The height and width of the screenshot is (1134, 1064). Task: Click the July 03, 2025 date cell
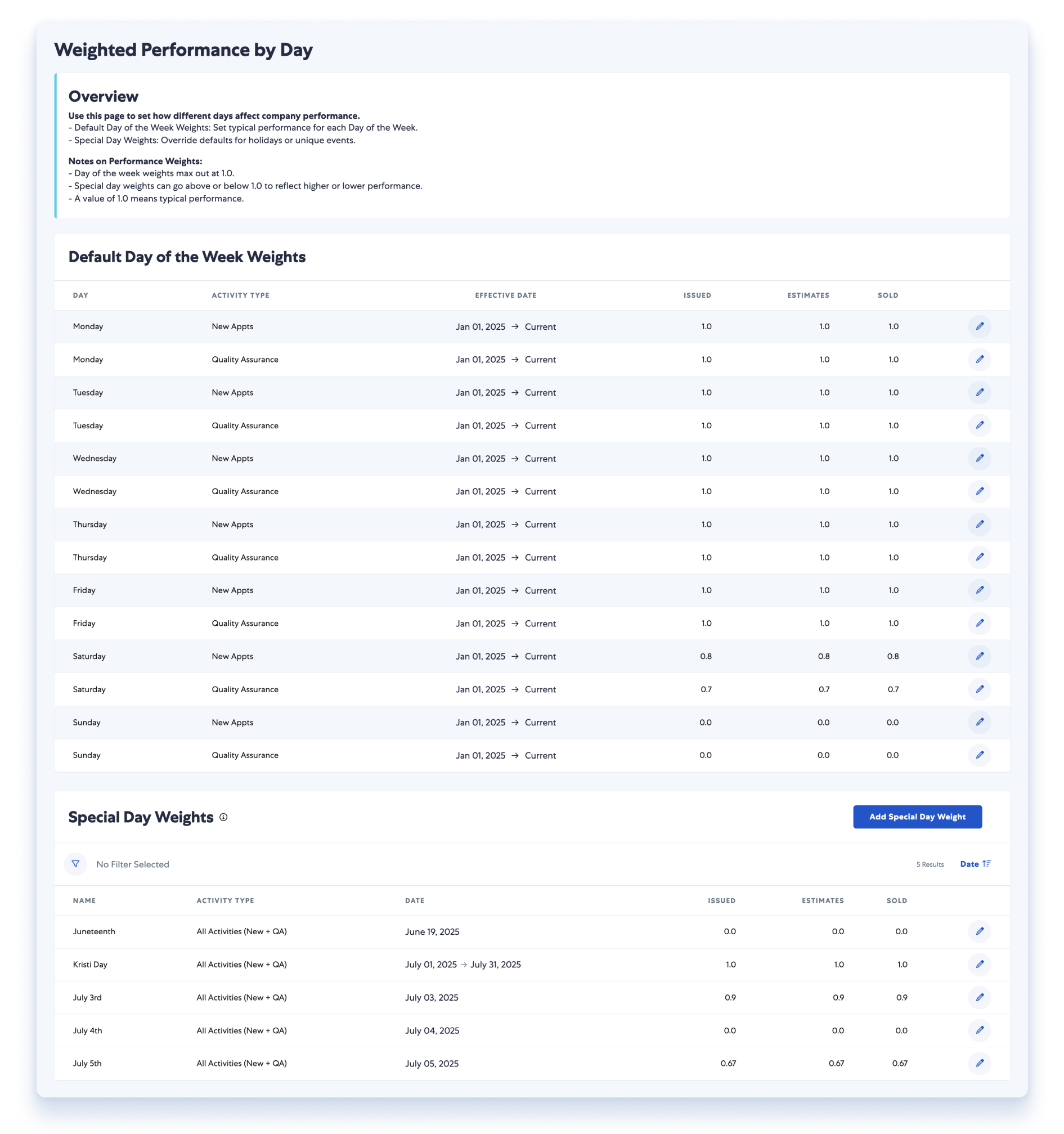click(432, 998)
